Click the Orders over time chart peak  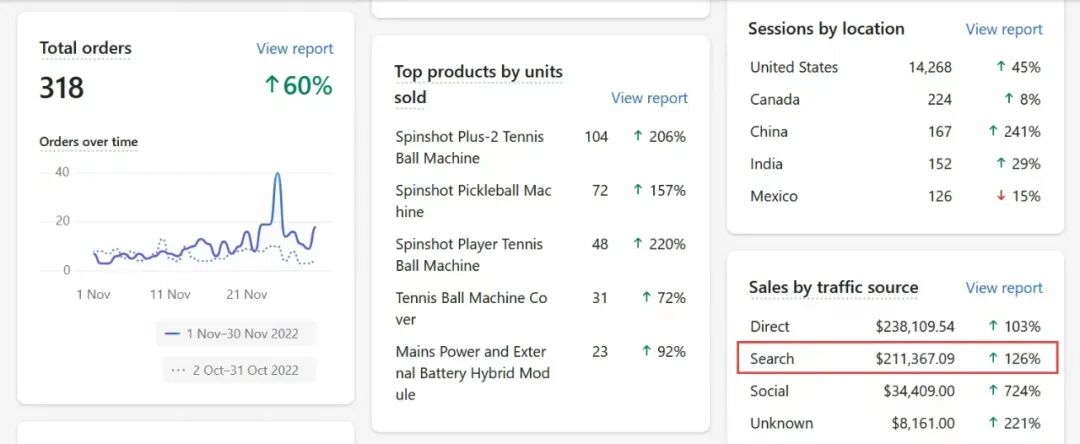point(277,175)
